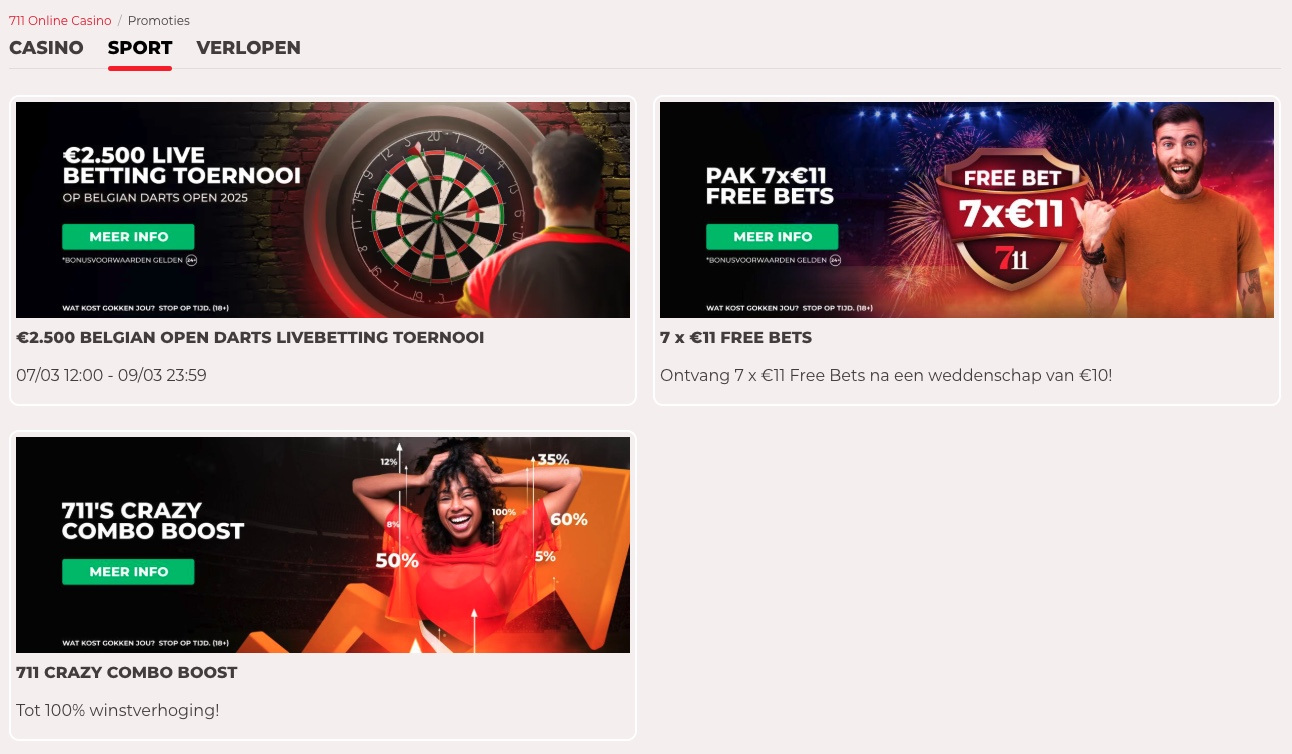Open the 7 x €11 FREE BETS title
1292x754 pixels.
click(x=736, y=338)
